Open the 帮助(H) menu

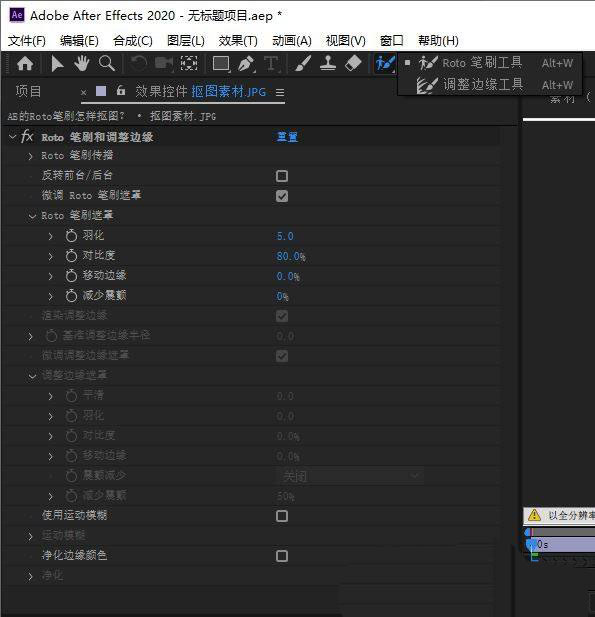438,41
